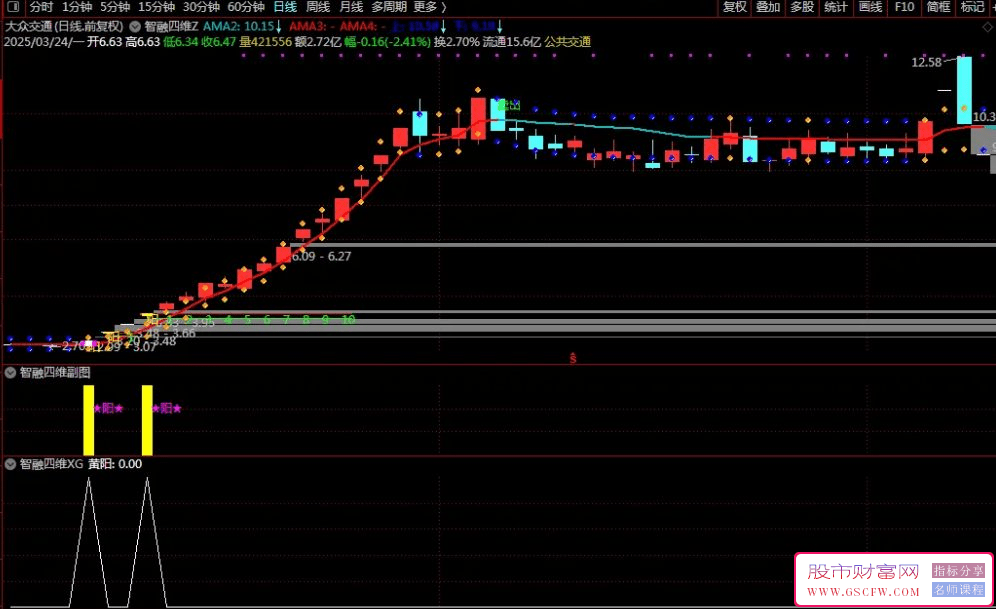Click the 额2.72亿 turnover amount

point(318,42)
